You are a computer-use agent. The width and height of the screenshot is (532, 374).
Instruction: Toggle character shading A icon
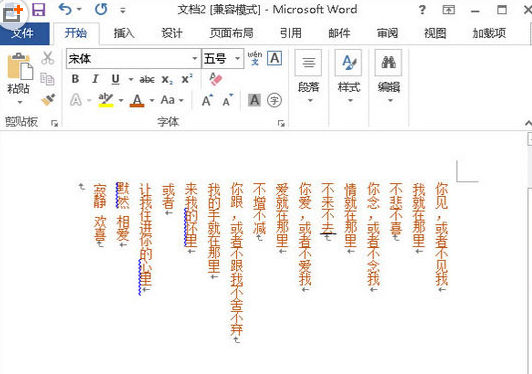point(254,100)
